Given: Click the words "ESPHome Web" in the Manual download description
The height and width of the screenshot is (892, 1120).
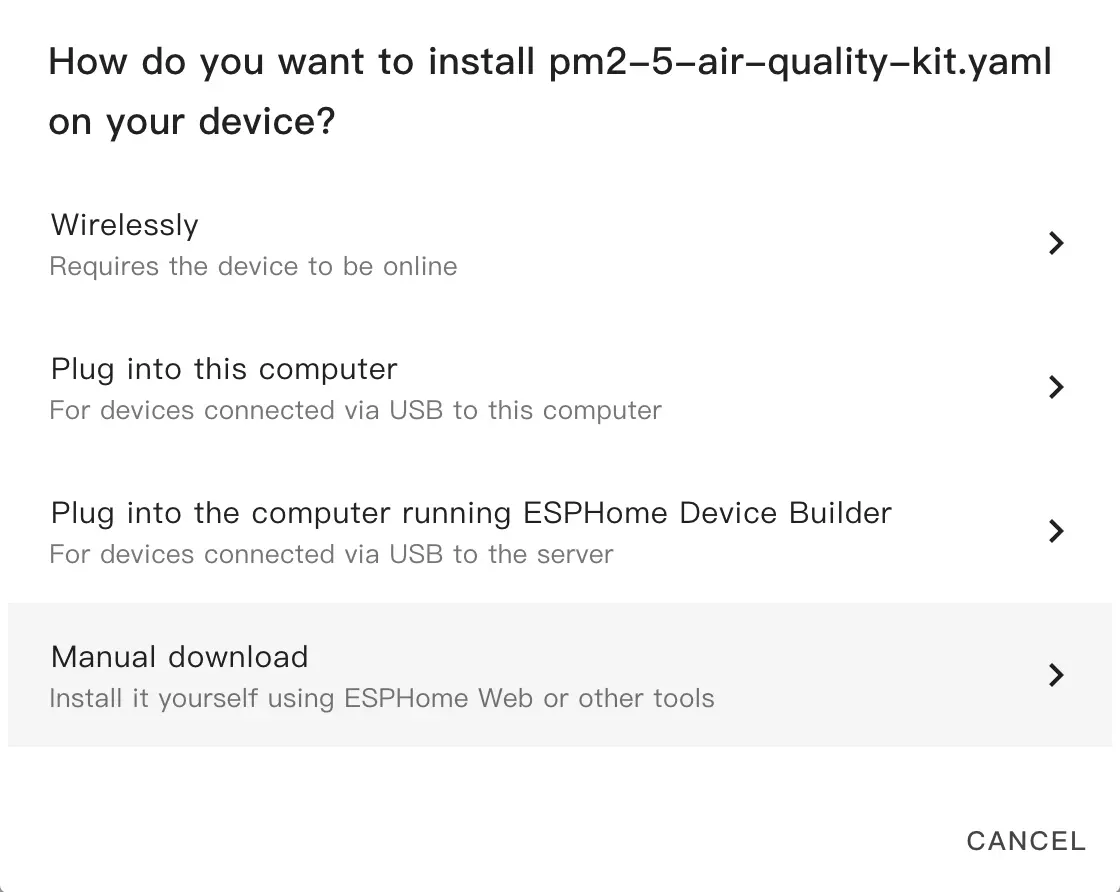Looking at the screenshot, I should point(438,698).
